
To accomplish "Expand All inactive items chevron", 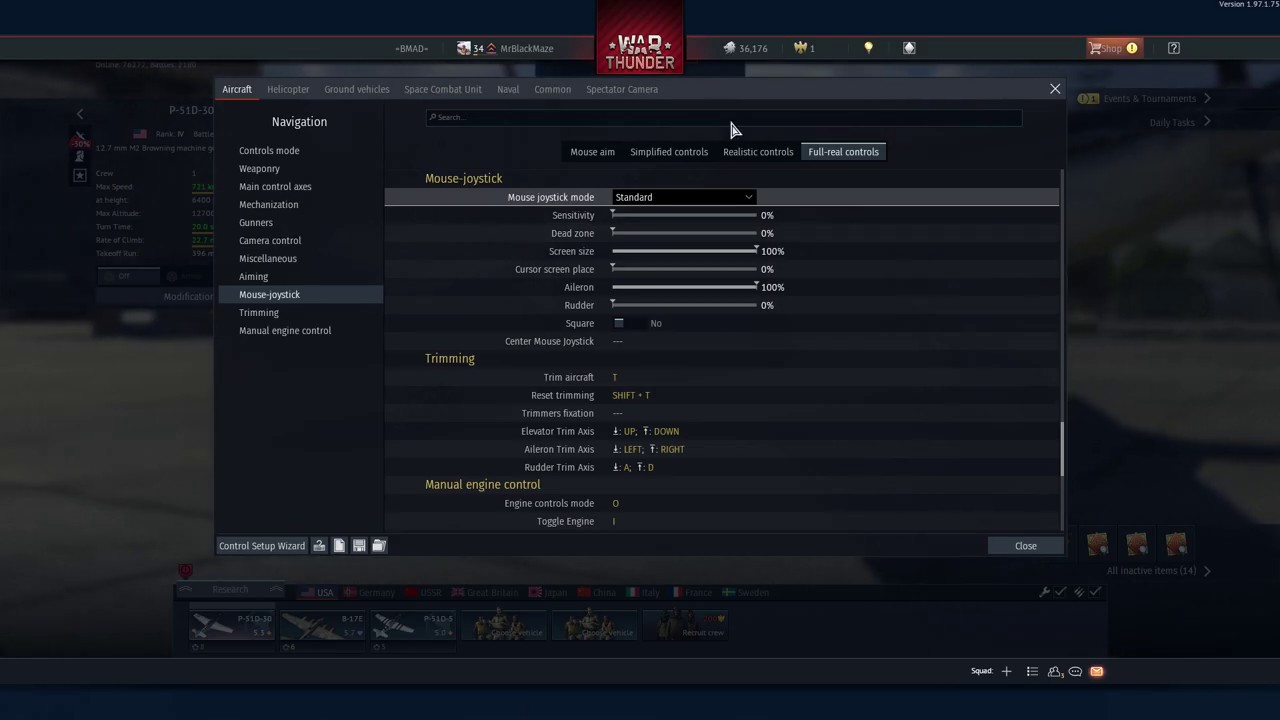I will (x=1207, y=571).
